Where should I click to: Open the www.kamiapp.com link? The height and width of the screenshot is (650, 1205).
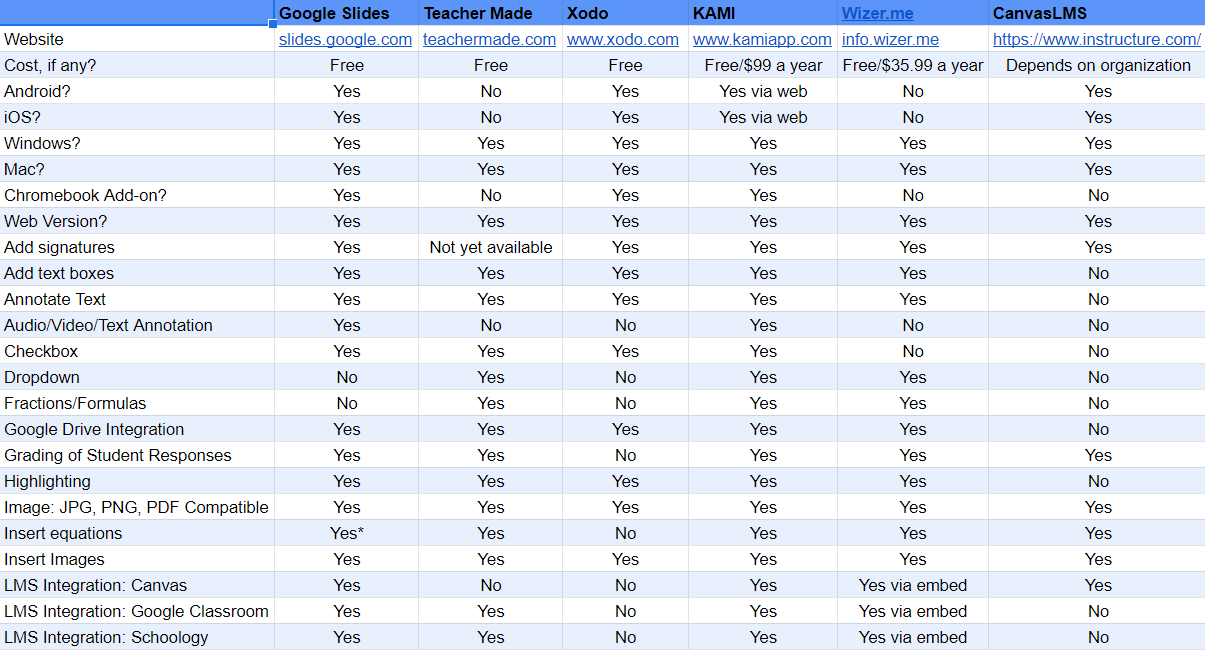[x=762, y=39]
